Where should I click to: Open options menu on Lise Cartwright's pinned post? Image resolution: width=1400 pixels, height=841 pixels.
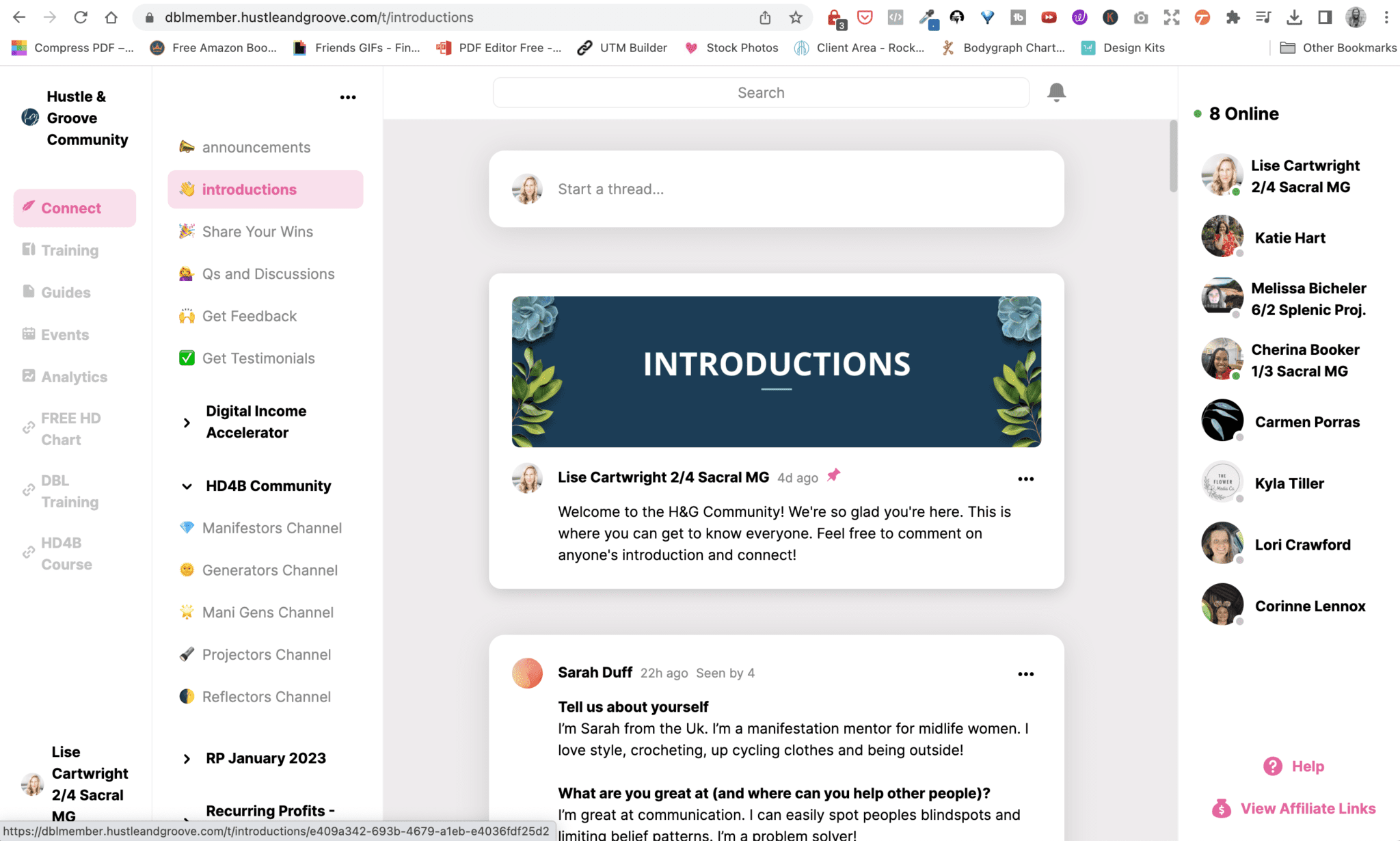point(1025,479)
